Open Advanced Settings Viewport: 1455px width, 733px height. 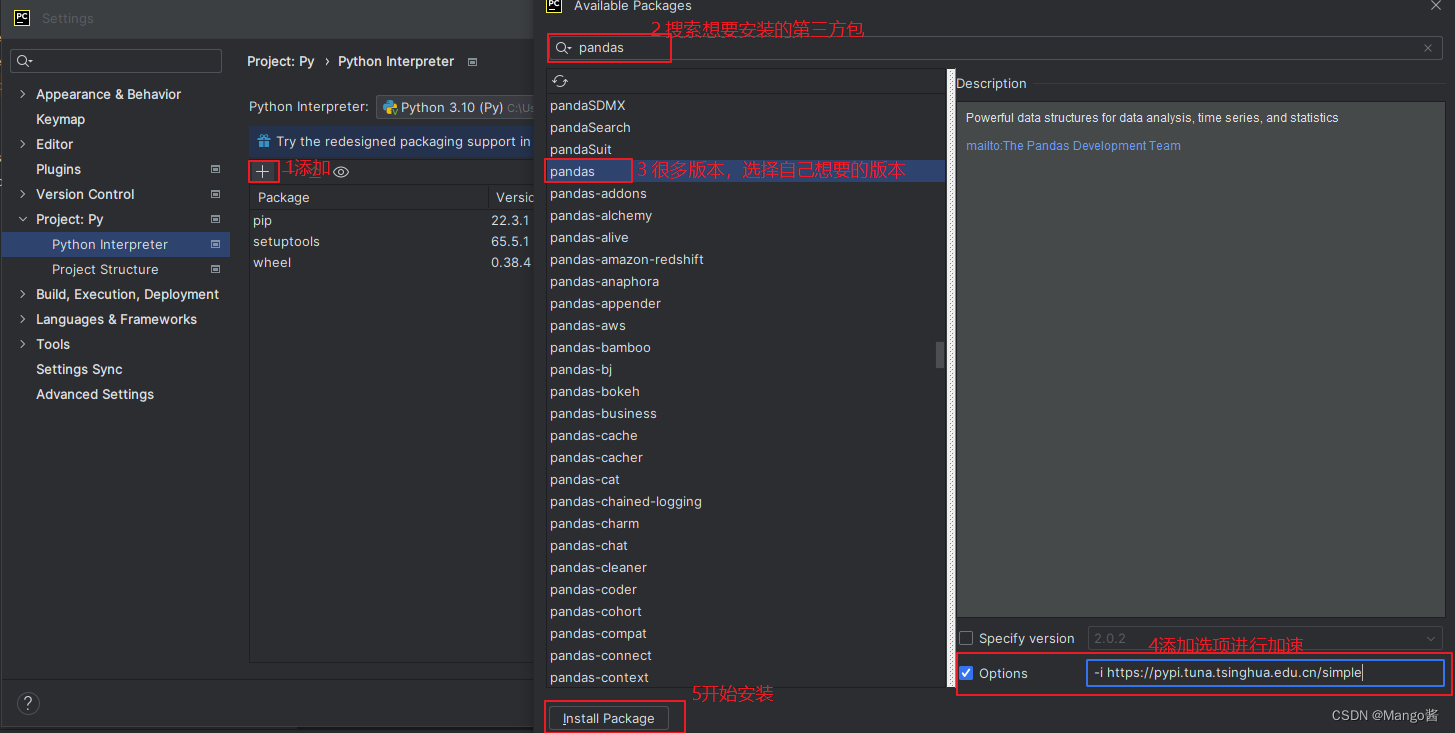[95, 394]
